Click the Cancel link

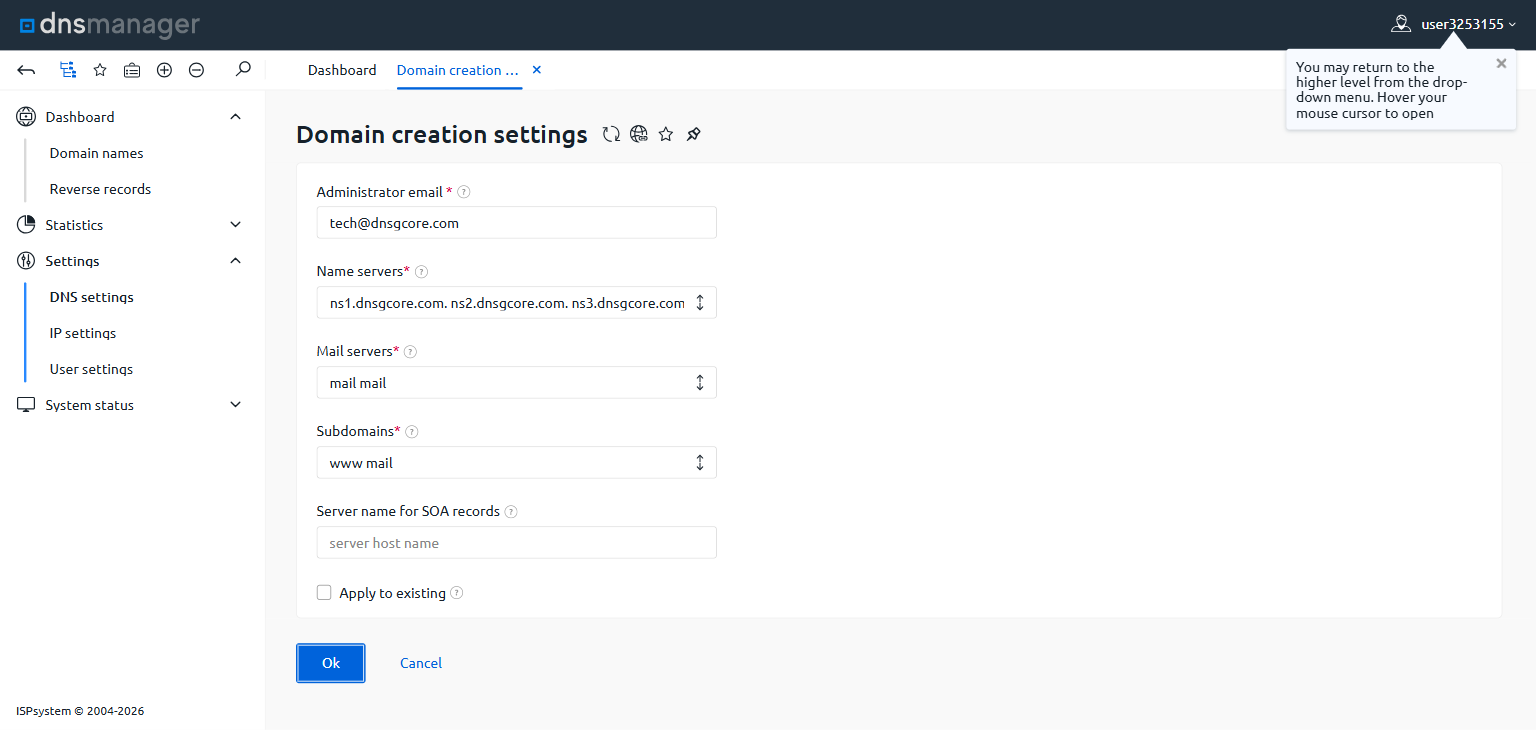(x=421, y=663)
